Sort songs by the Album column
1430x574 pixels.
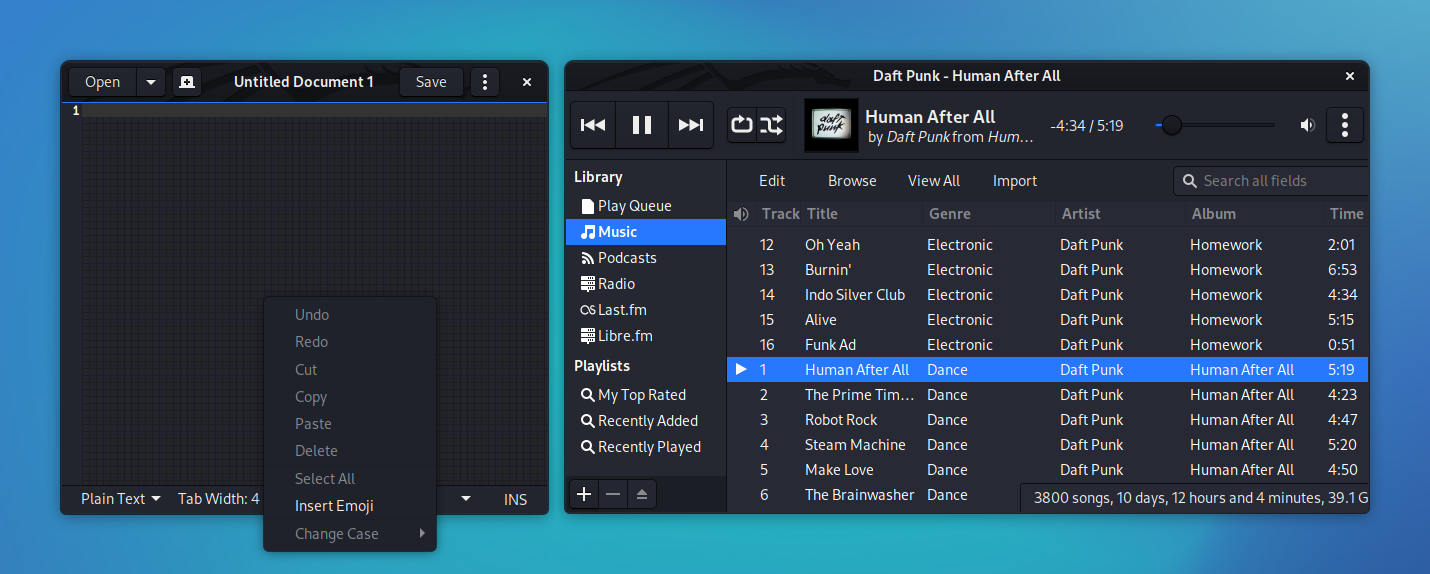coord(1254,214)
